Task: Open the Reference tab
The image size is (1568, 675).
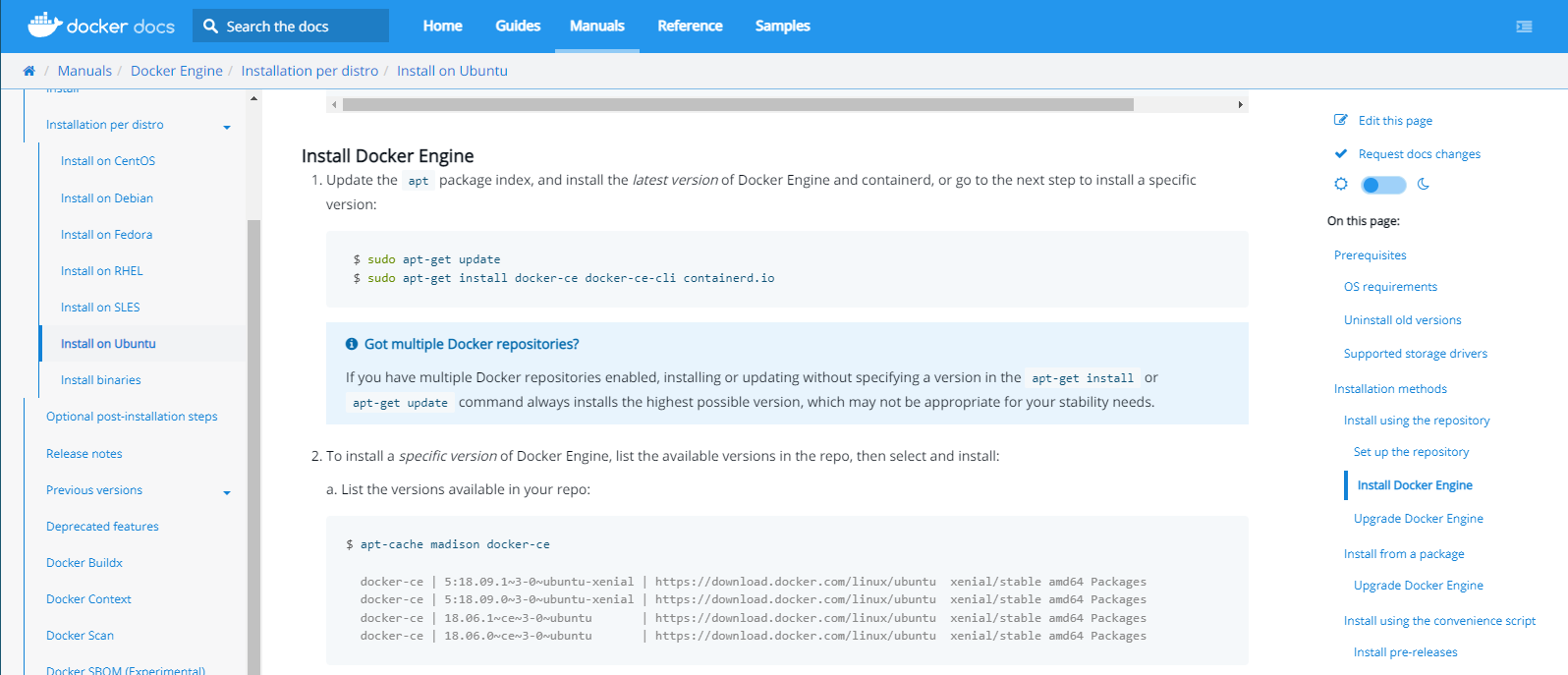Action: tap(690, 26)
